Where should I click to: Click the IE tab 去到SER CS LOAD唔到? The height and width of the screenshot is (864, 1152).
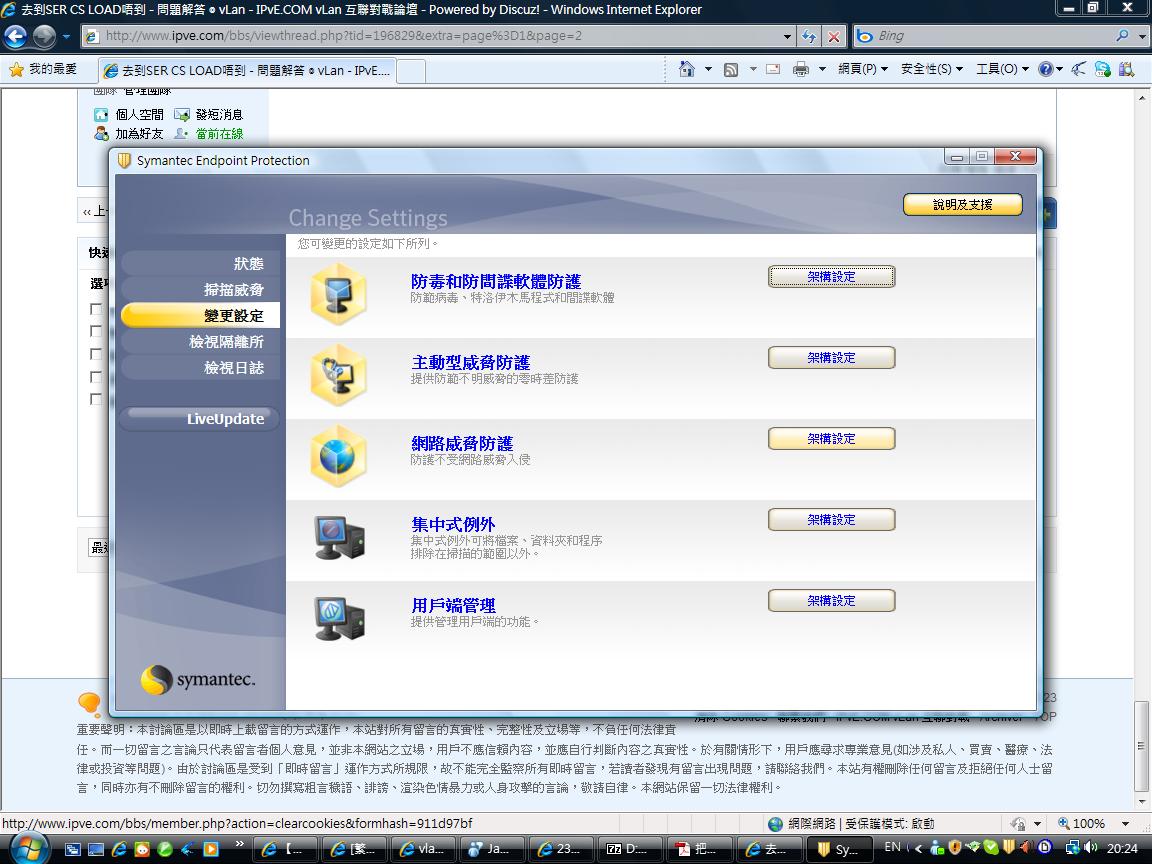coord(247,71)
